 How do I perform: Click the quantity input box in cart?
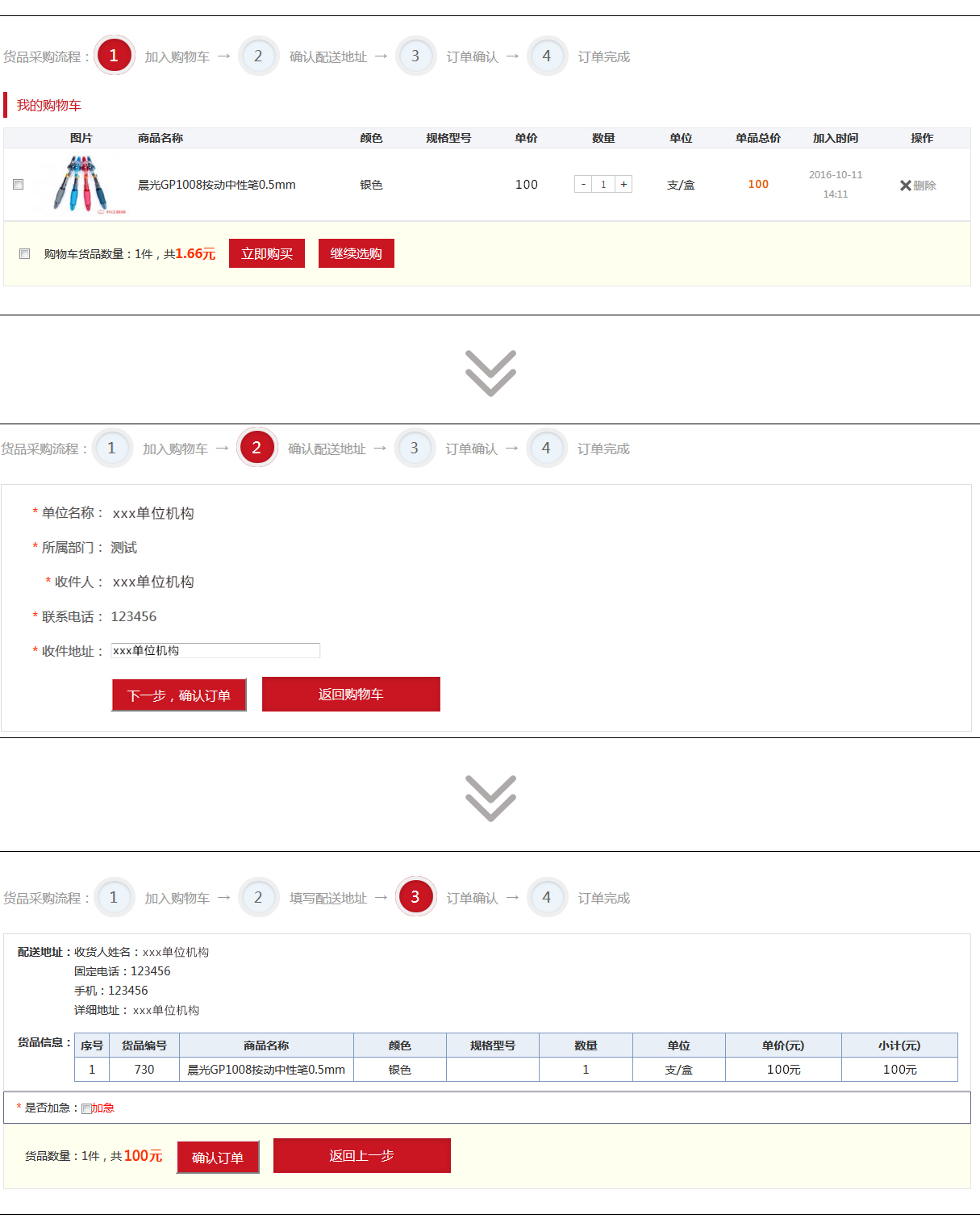pos(603,184)
